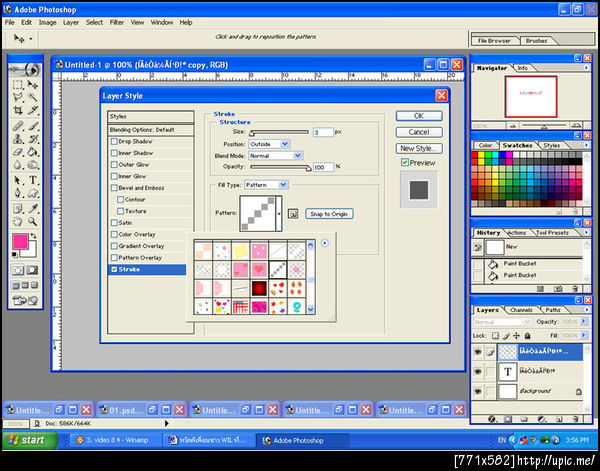
Task: Enable the Gradient Overlay checkbox
Action: [x=114, y=246]
